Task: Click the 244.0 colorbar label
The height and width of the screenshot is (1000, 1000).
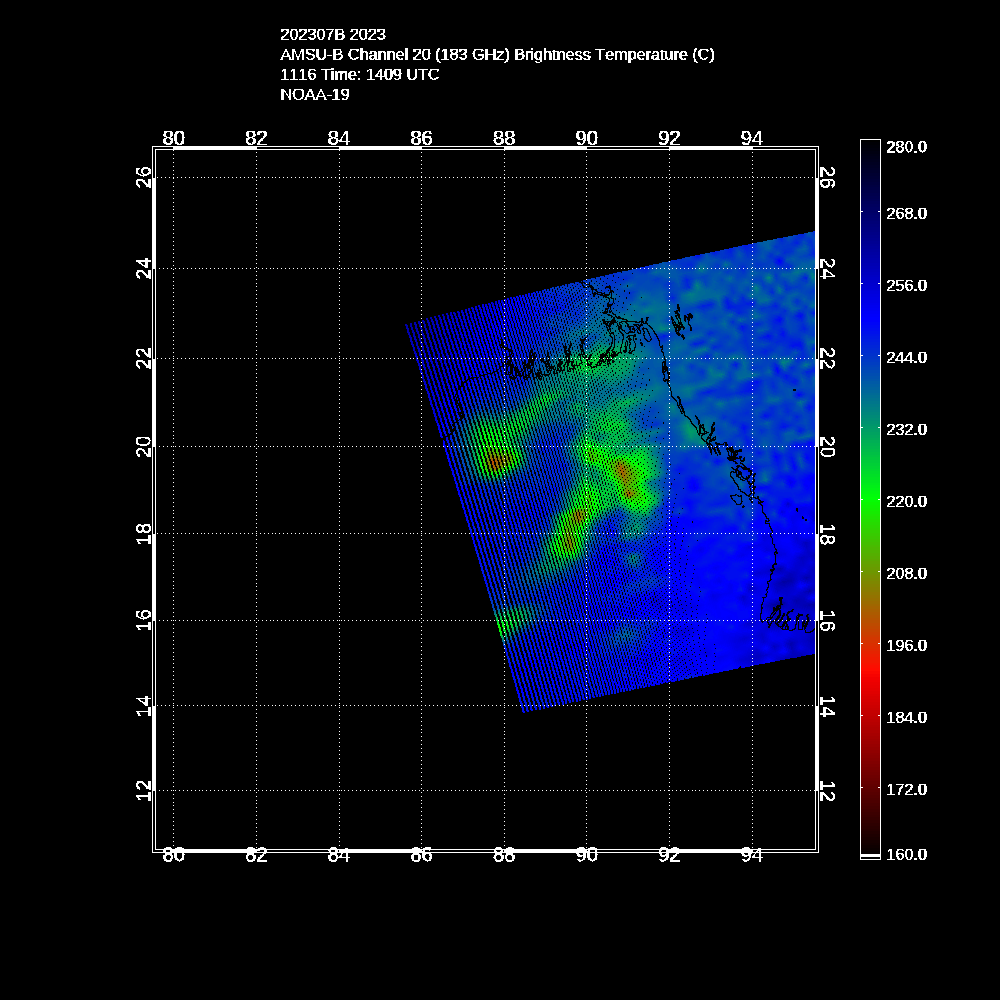Action: [x=906, y=357]
